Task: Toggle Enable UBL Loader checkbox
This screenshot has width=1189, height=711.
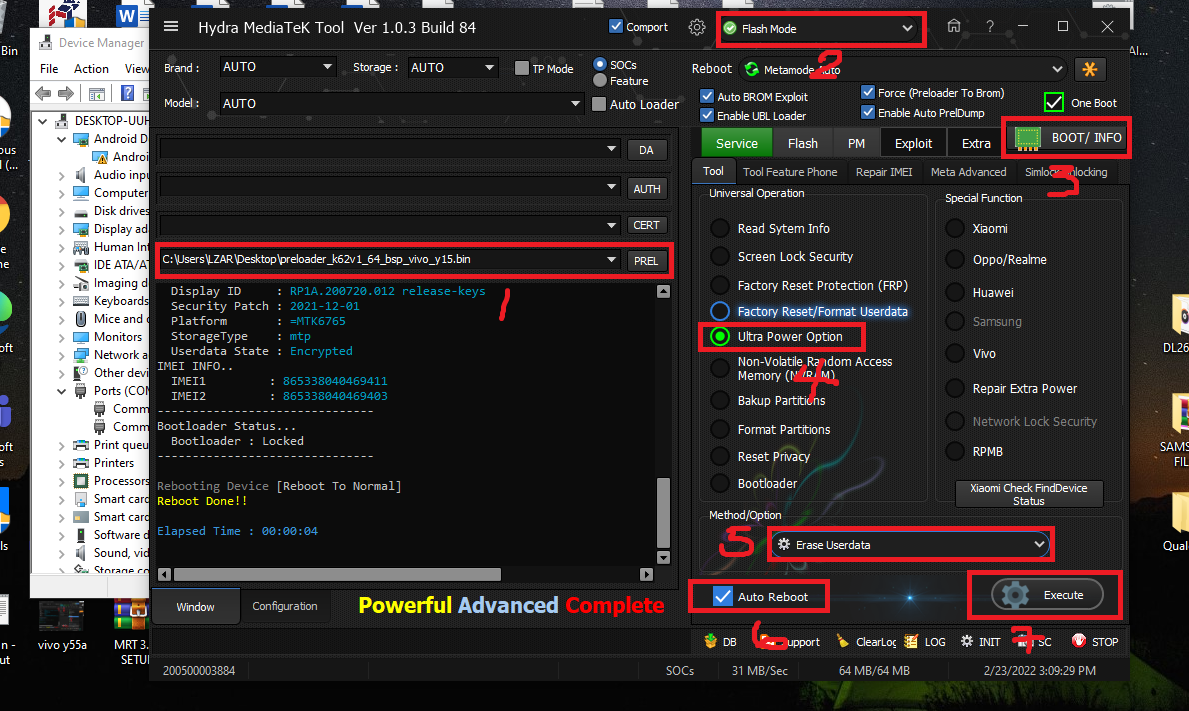Action: point(707,115)
